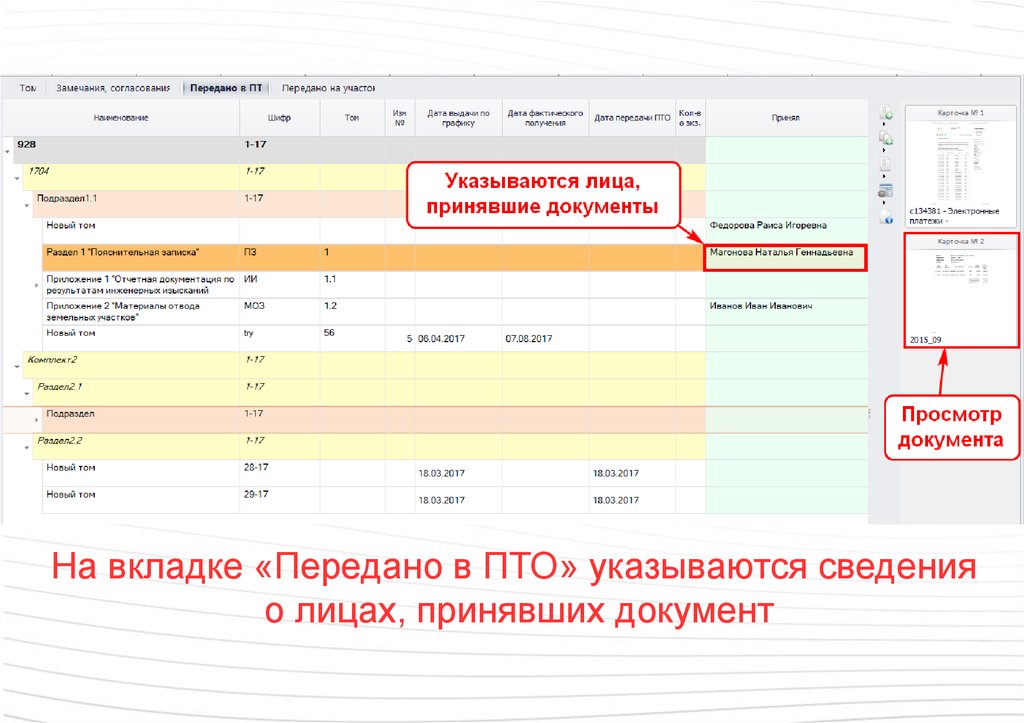Viewport: 1024px width, 723px height.
Task: Click Федорова Раиса Игоревна cell
Action: tap(786, 230)
